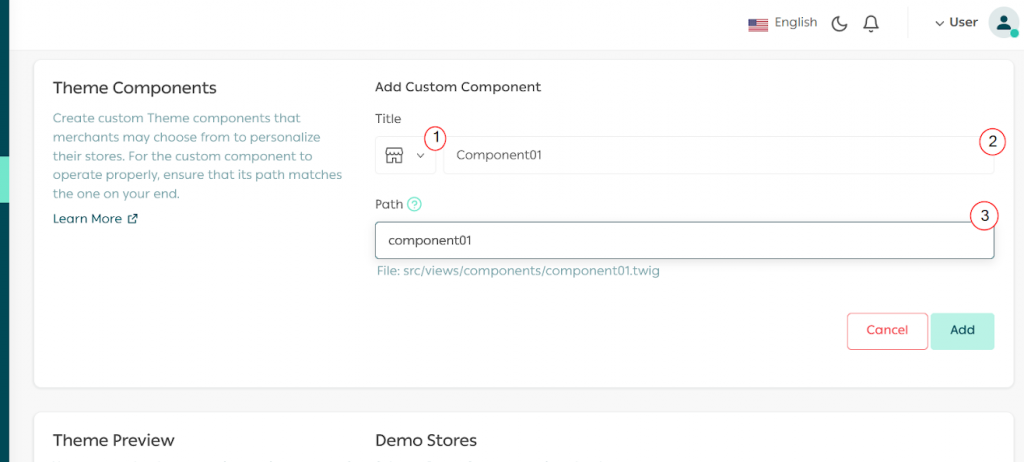This screenshot has width=1024, height=462.
Task: Click the Path help question mark icon
Action: coord(415,204)
